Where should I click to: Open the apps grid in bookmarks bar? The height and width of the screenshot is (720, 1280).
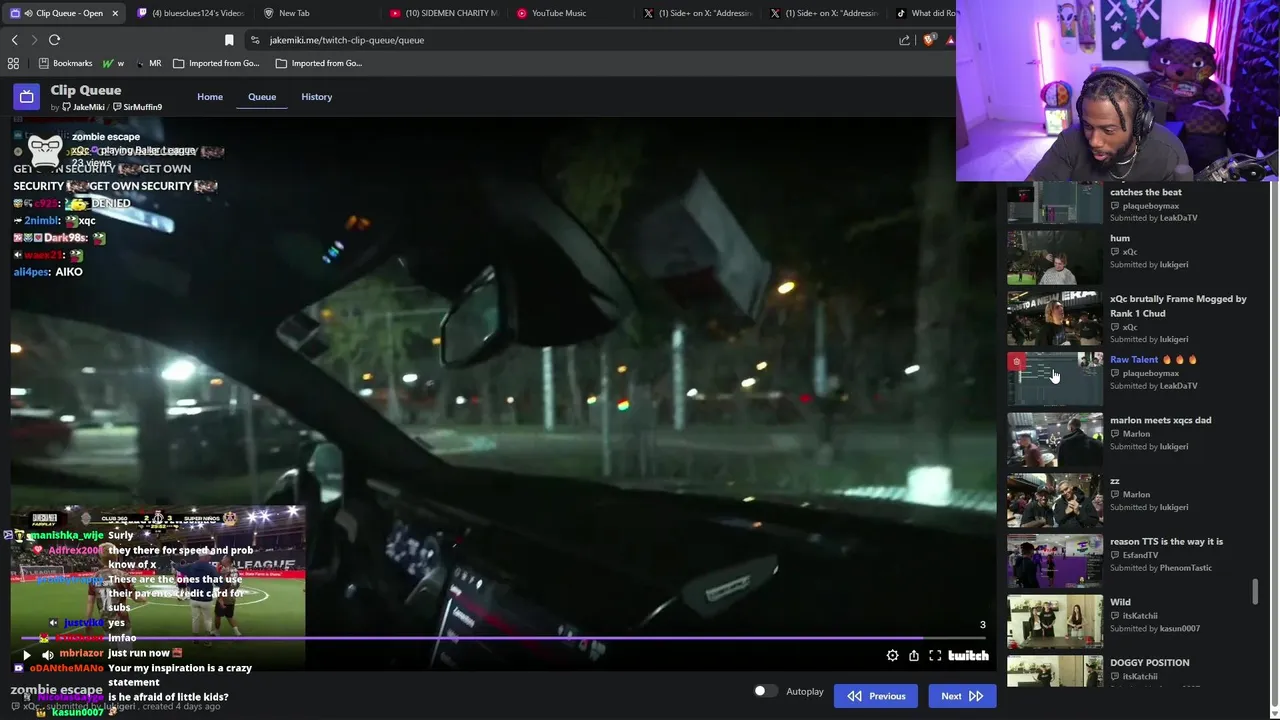click(x=13, y=63)
